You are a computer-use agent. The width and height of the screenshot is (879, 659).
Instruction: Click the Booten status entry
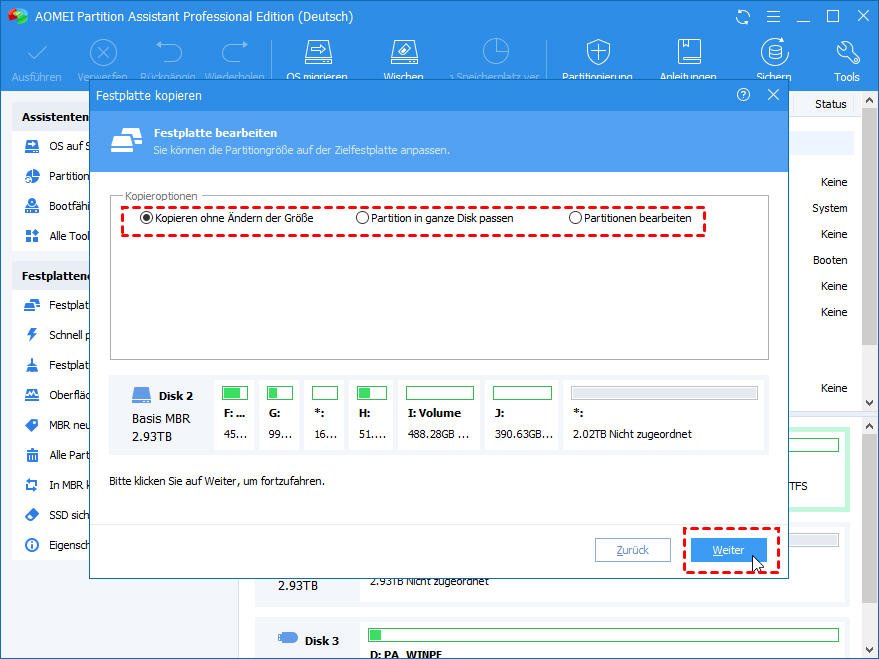[830, 260]
